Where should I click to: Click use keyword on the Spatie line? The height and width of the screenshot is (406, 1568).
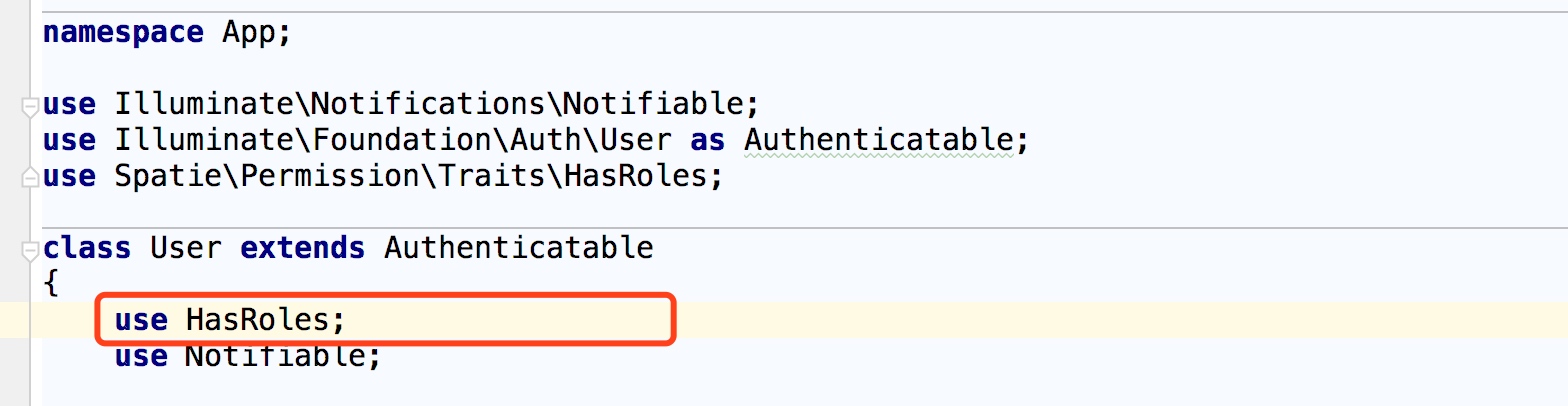(69, 177)
